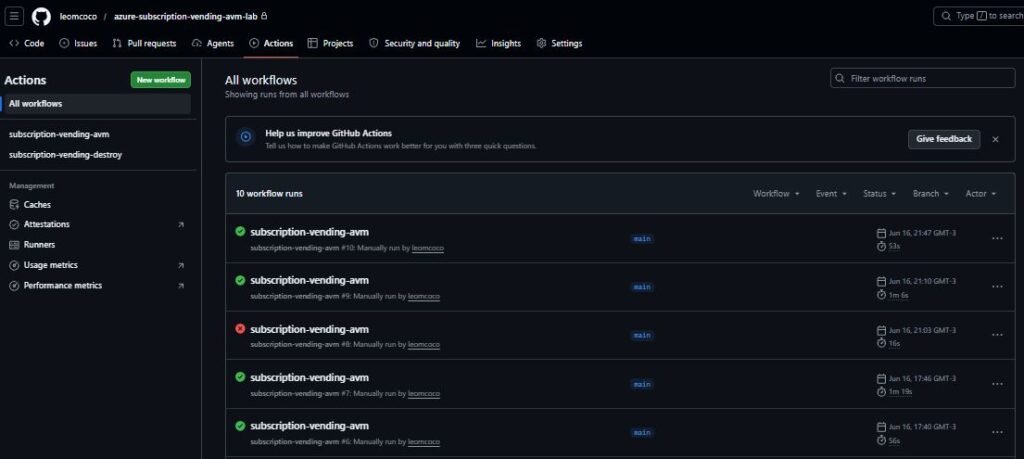Open subscription-vending-avm run #7

(310, 377)
